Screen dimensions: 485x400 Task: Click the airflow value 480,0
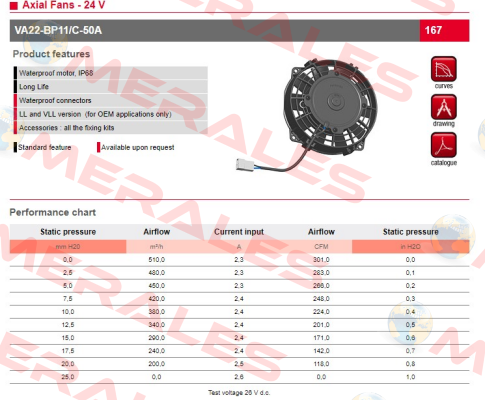coord(156,273)
